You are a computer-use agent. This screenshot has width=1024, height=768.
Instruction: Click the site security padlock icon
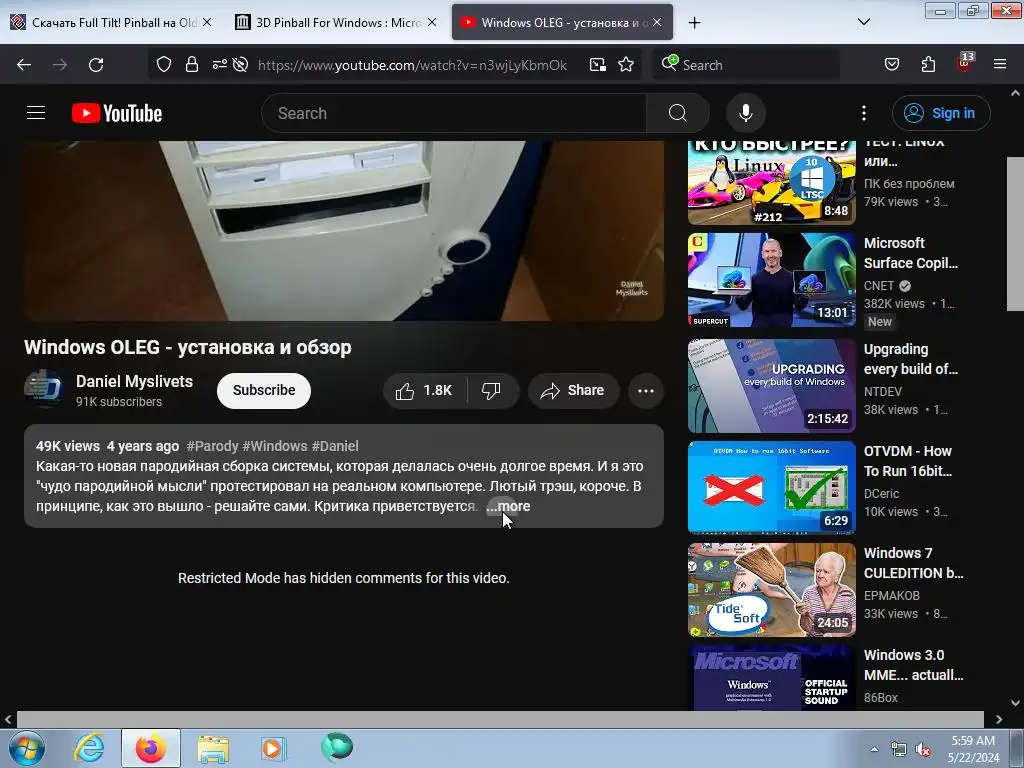tap(191, 65)
